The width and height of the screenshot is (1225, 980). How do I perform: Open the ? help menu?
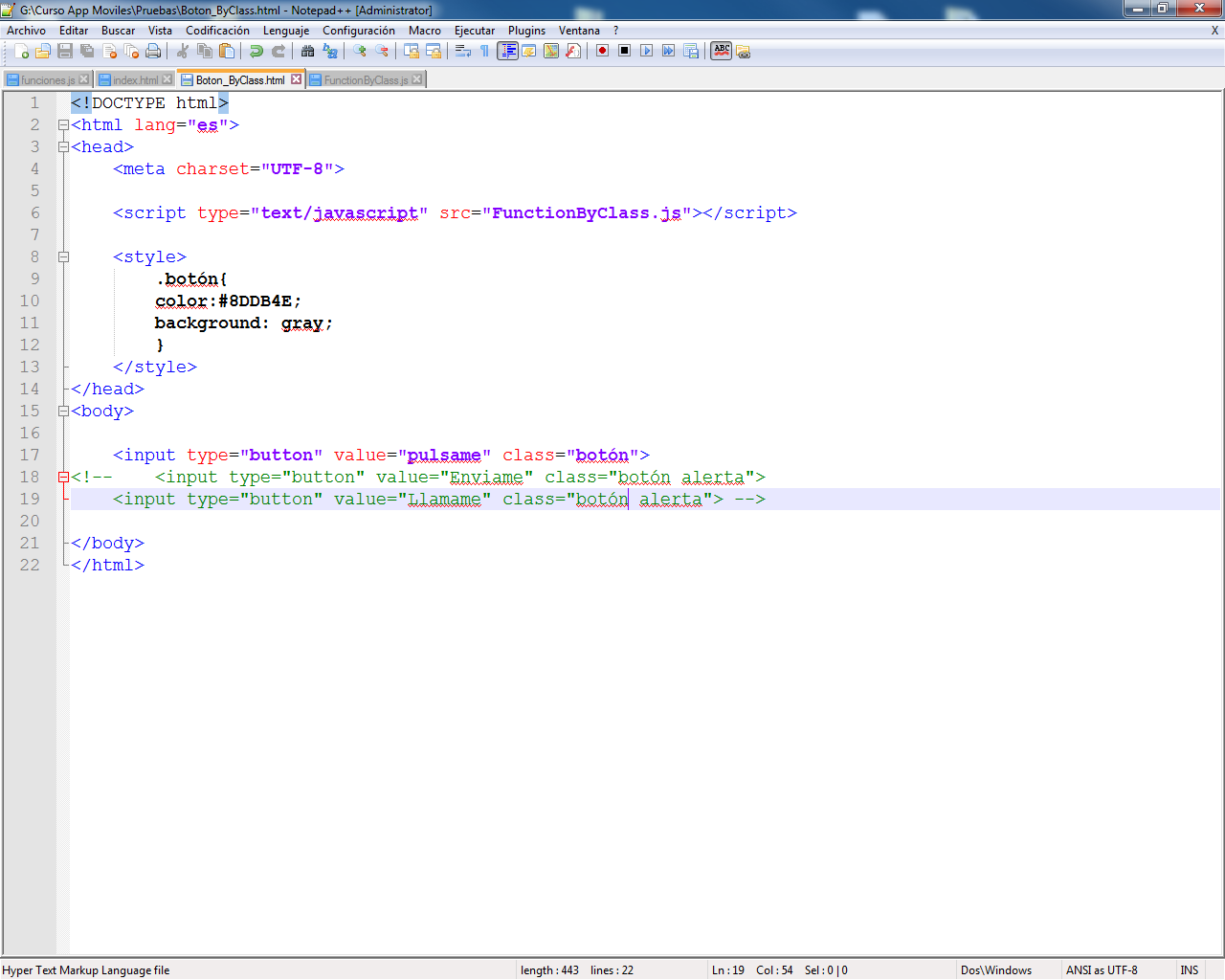point(616,31)
